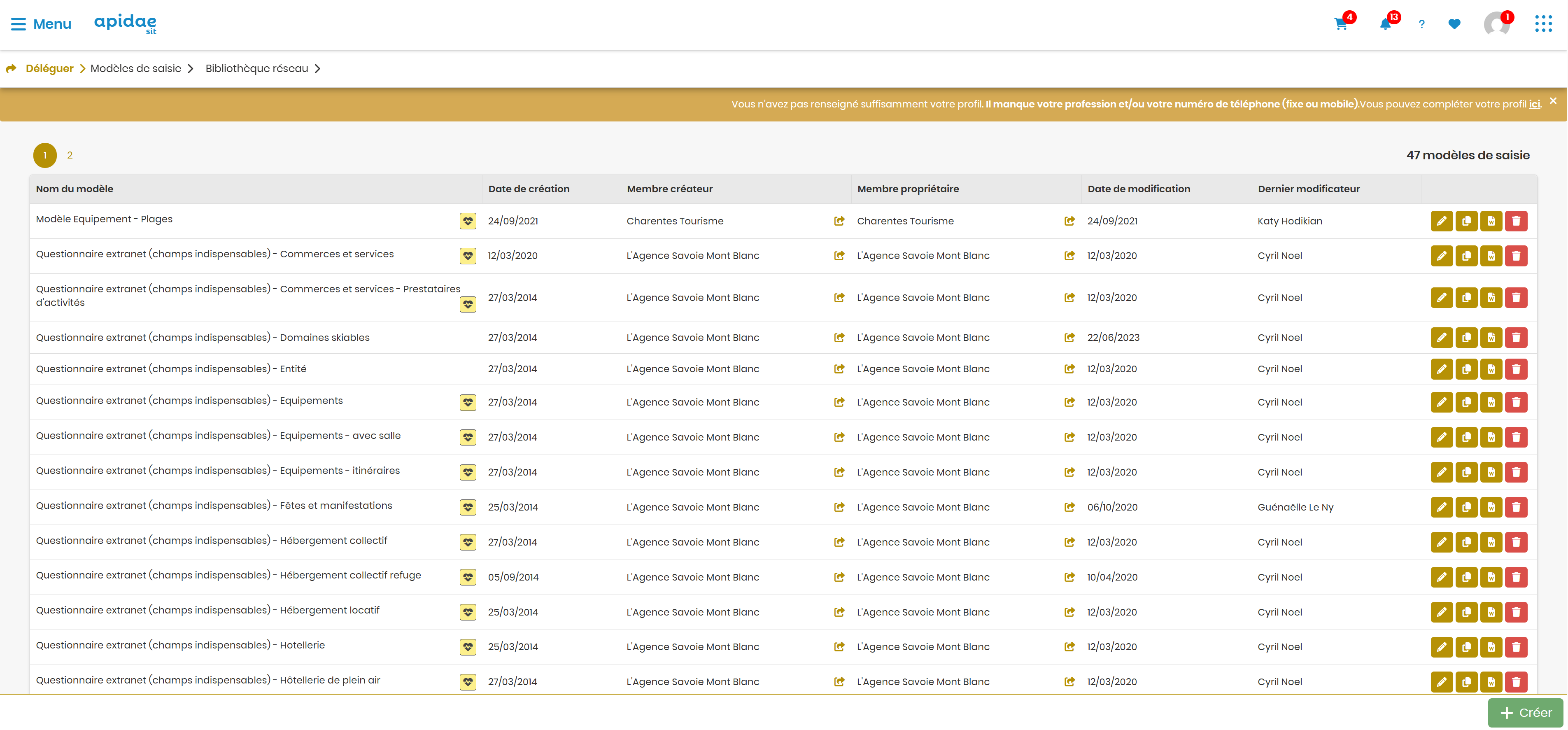Open owner member link for Domaines skiables row
Viewport: 1568px width, 730px height.
point(1069,337)
